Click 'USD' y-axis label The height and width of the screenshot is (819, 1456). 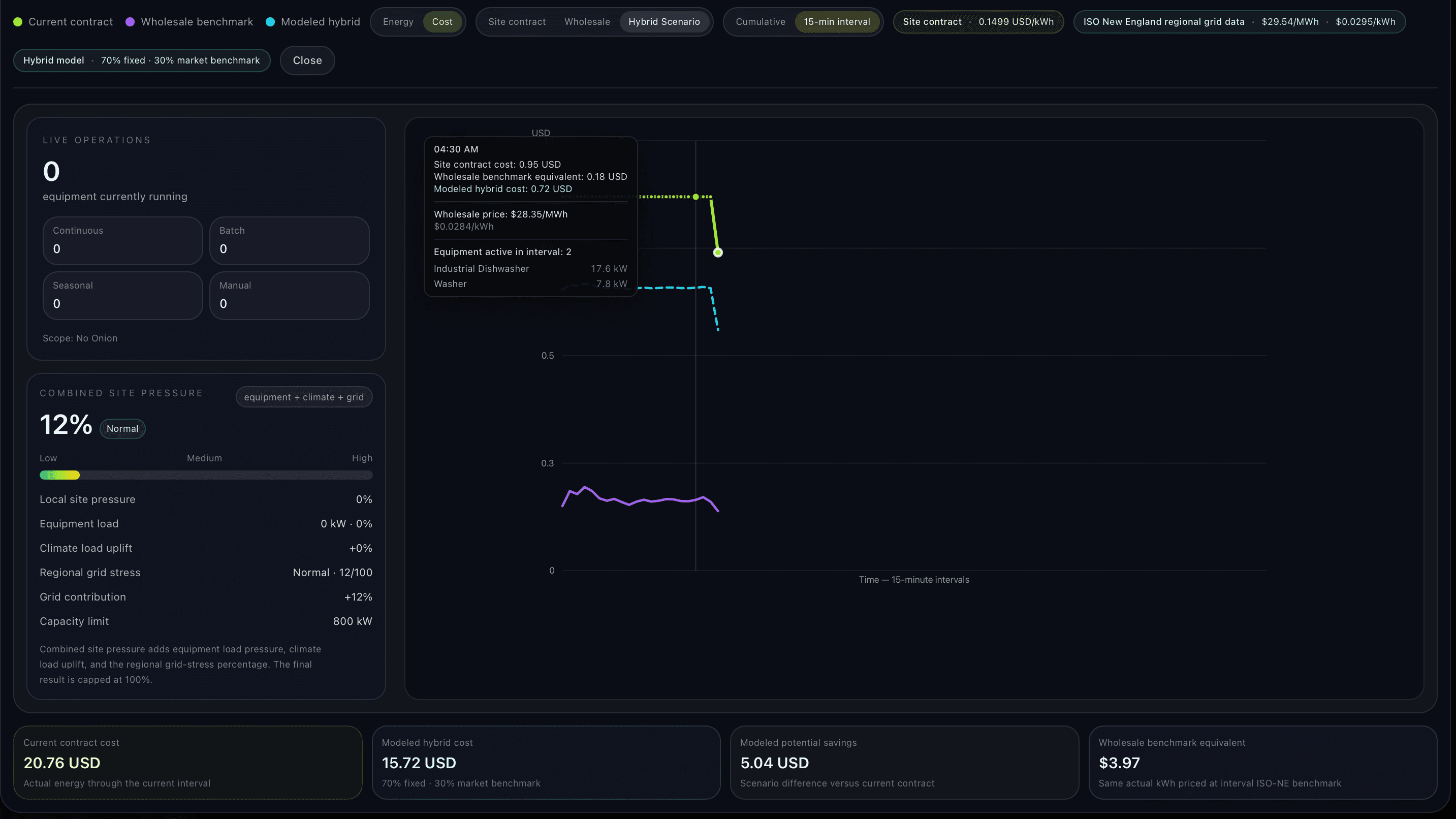[x=541, y=134]
